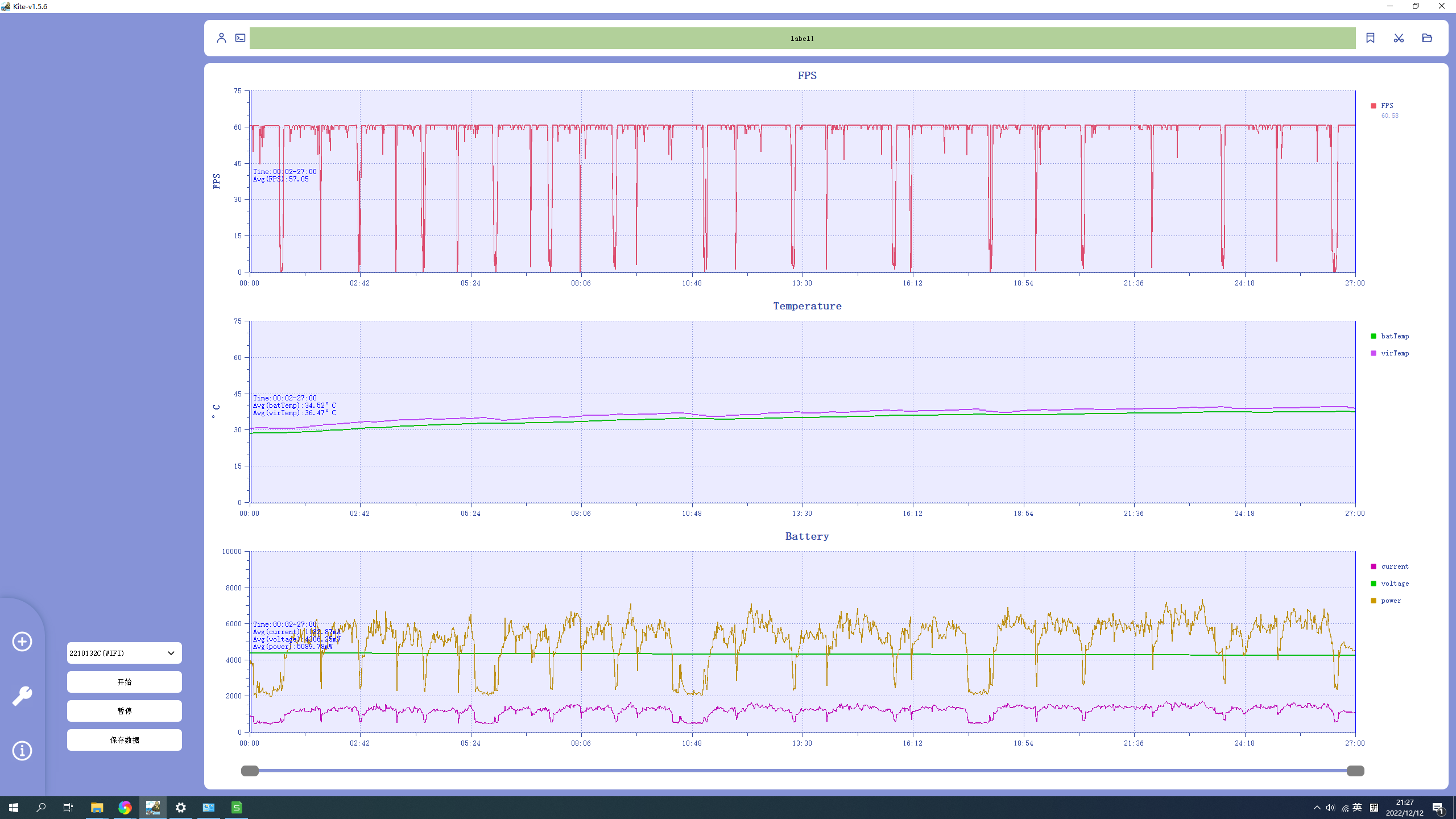
Task: Show hidden tray icons chevron
Action: [1317, 808]
